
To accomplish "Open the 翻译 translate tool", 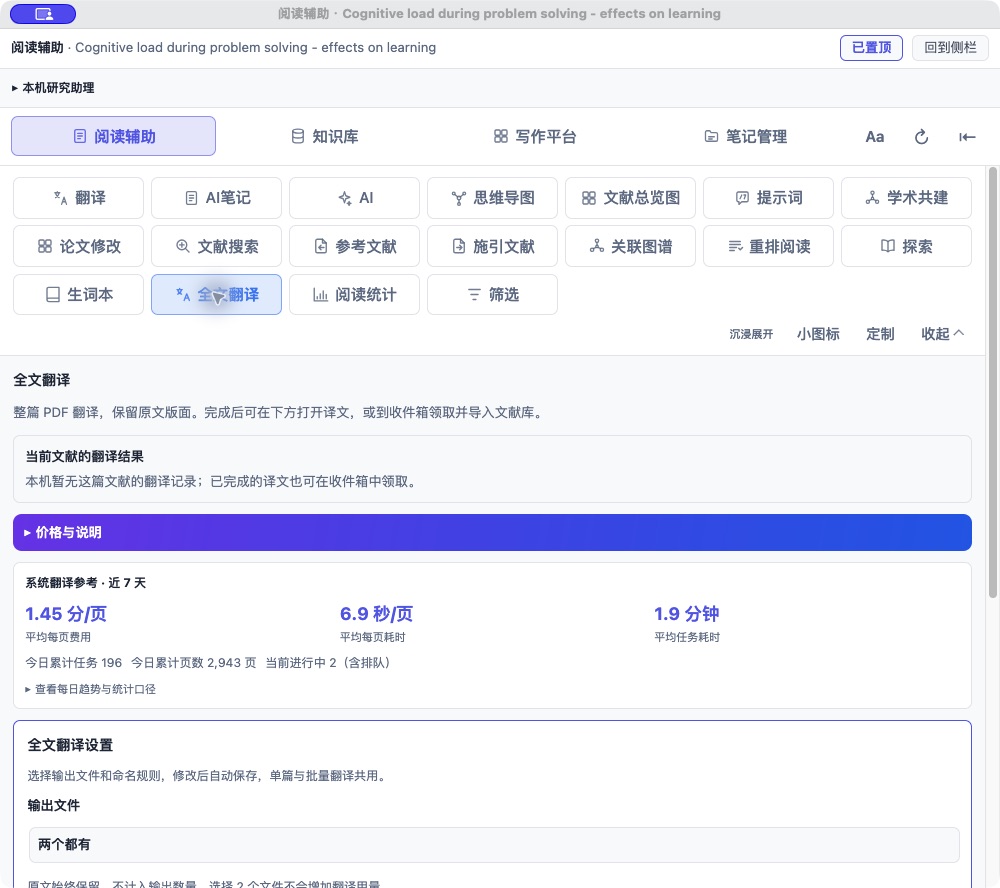I will 78,198.
